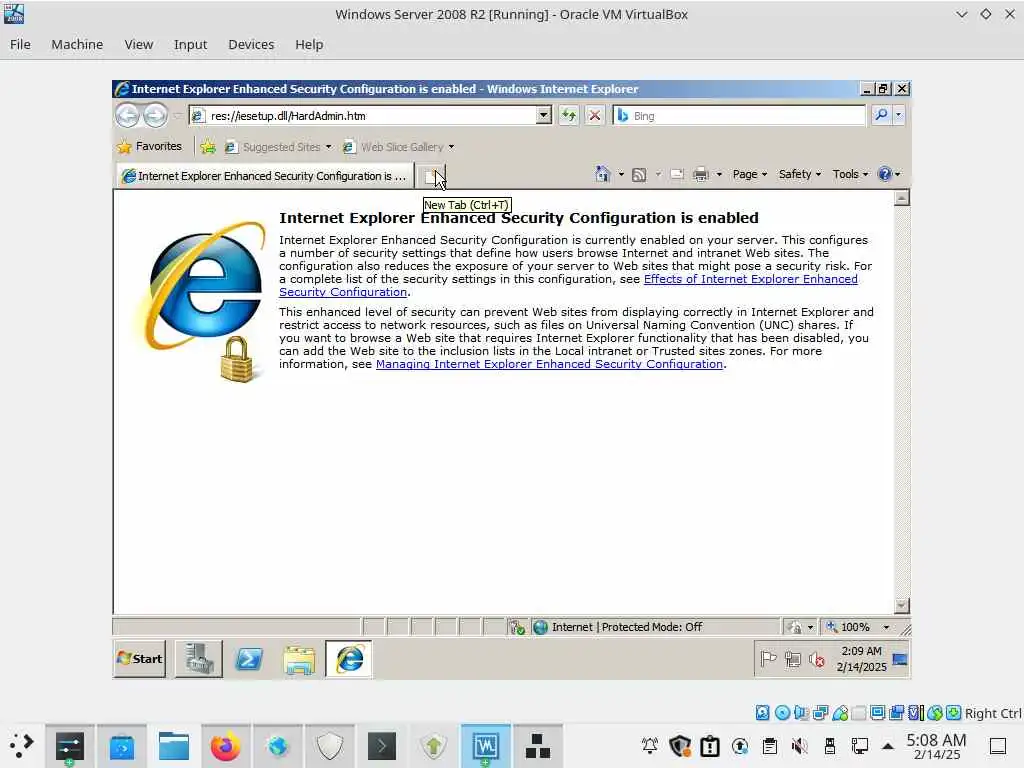Launch Server Manager from taskbar

199,659
